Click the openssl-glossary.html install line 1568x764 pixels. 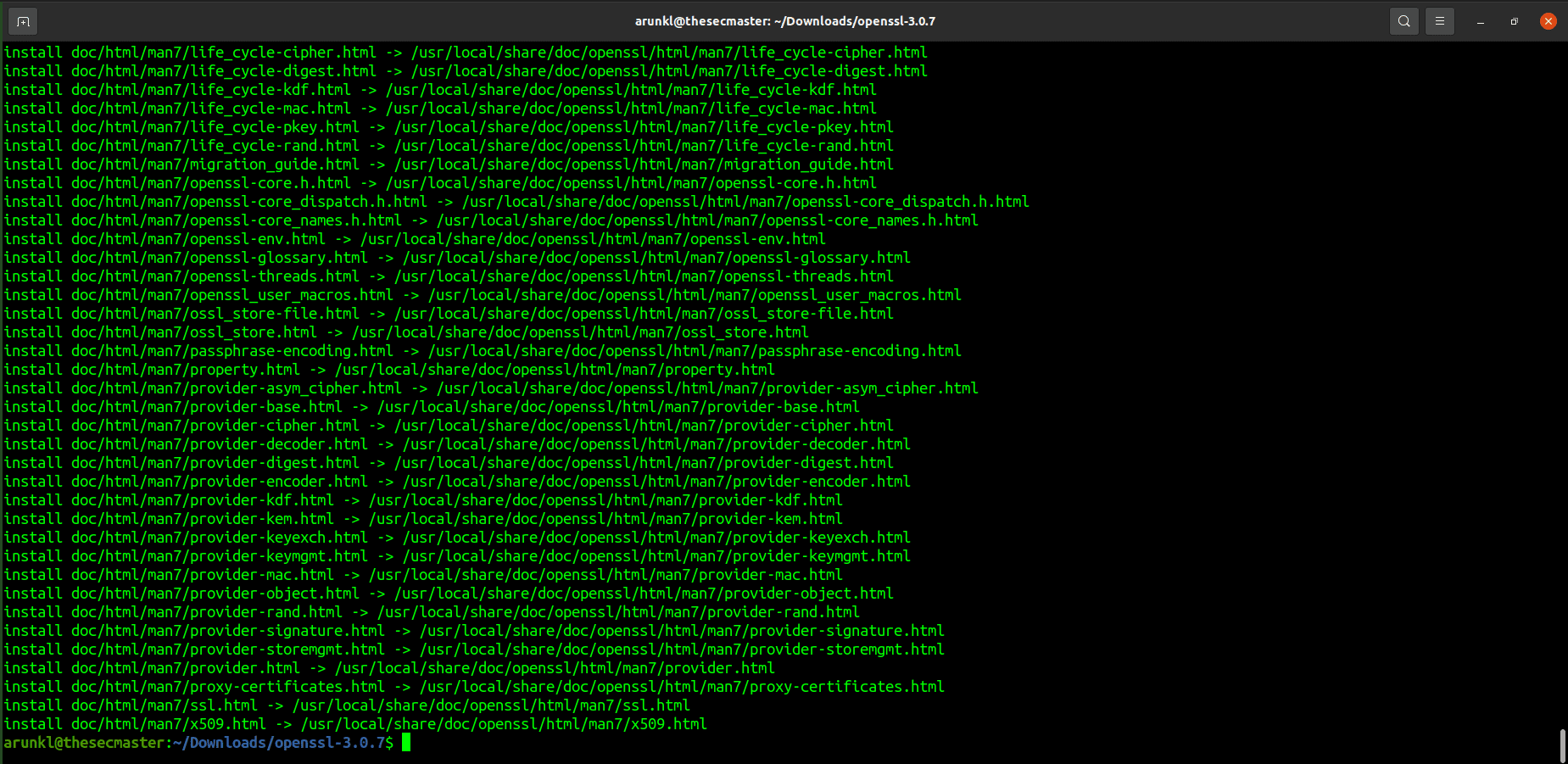457,258
